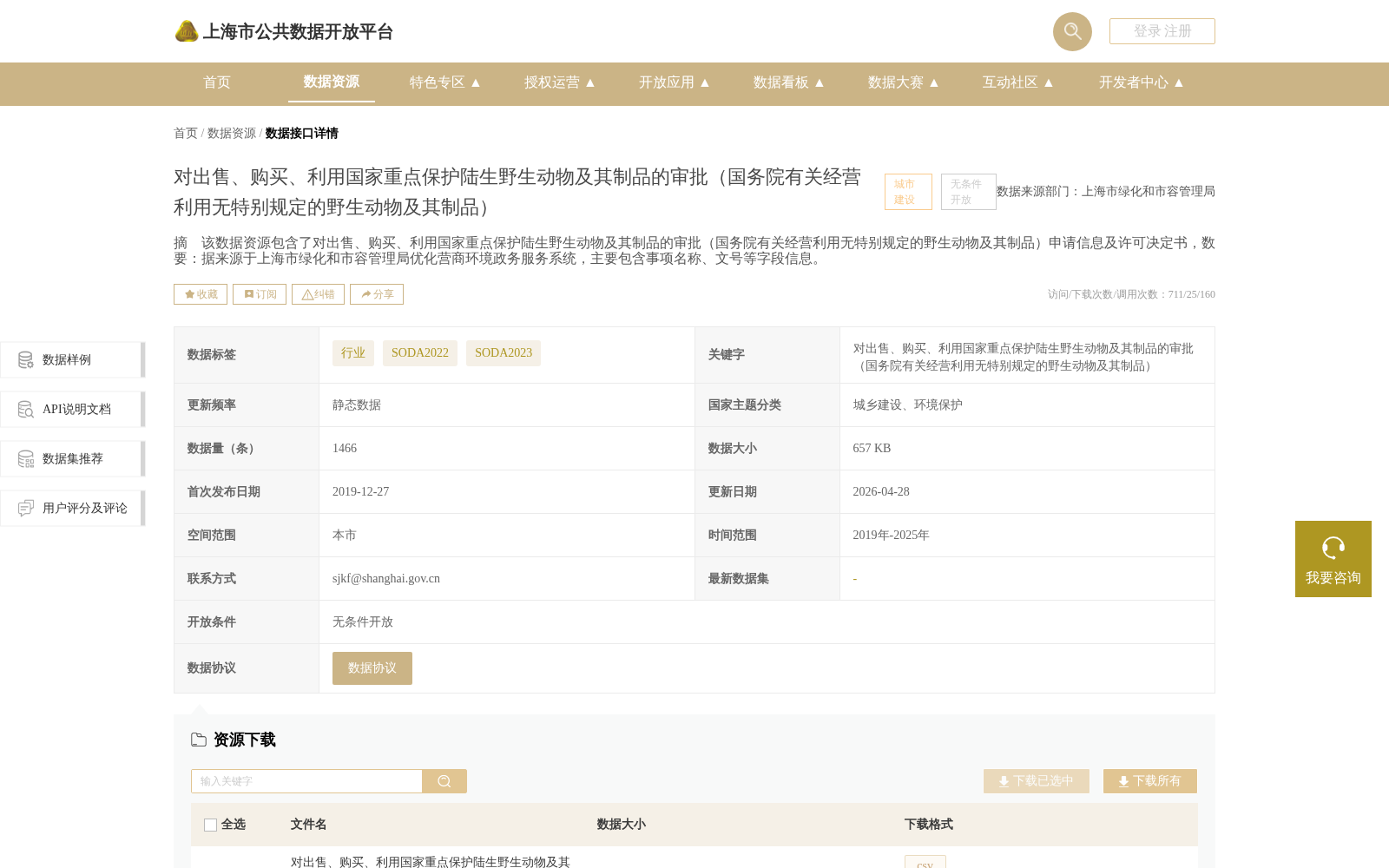The image size is (1389, 868).
Task: Click the 2026-04-28 update date value
Action: coord(881,492)
